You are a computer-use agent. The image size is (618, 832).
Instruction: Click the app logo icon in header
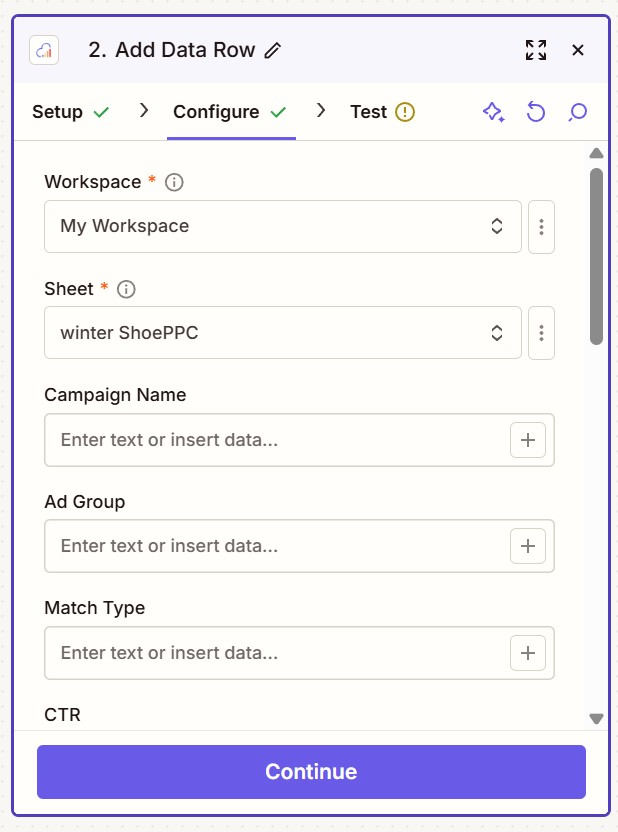[x=44, y=50]
